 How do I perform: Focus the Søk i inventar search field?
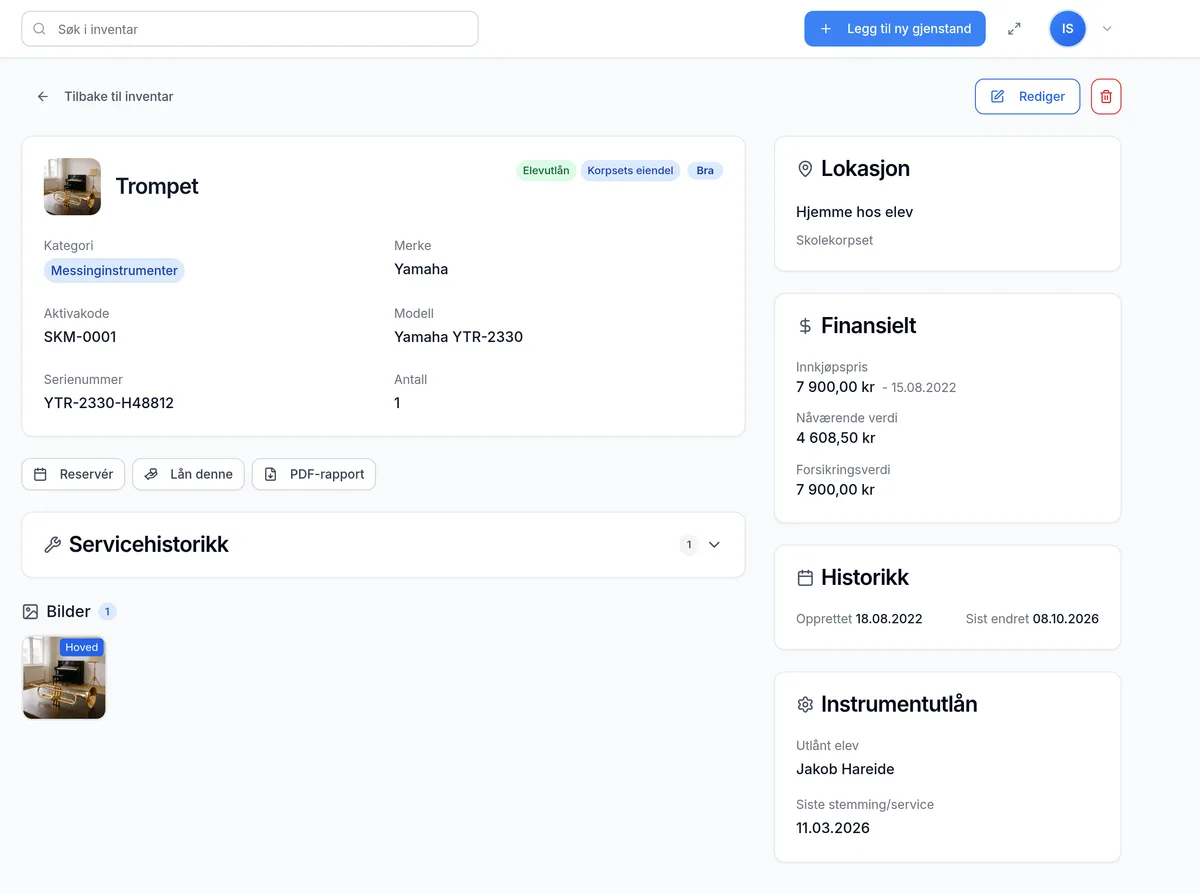coord(250,29)
